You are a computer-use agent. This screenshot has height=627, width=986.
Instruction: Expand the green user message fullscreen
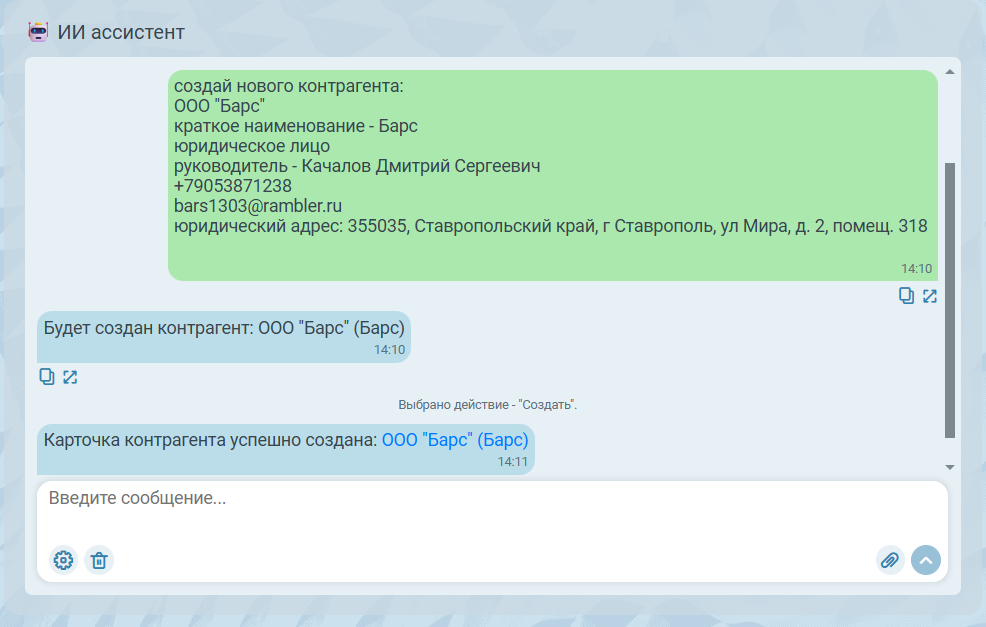coord(930,295)
